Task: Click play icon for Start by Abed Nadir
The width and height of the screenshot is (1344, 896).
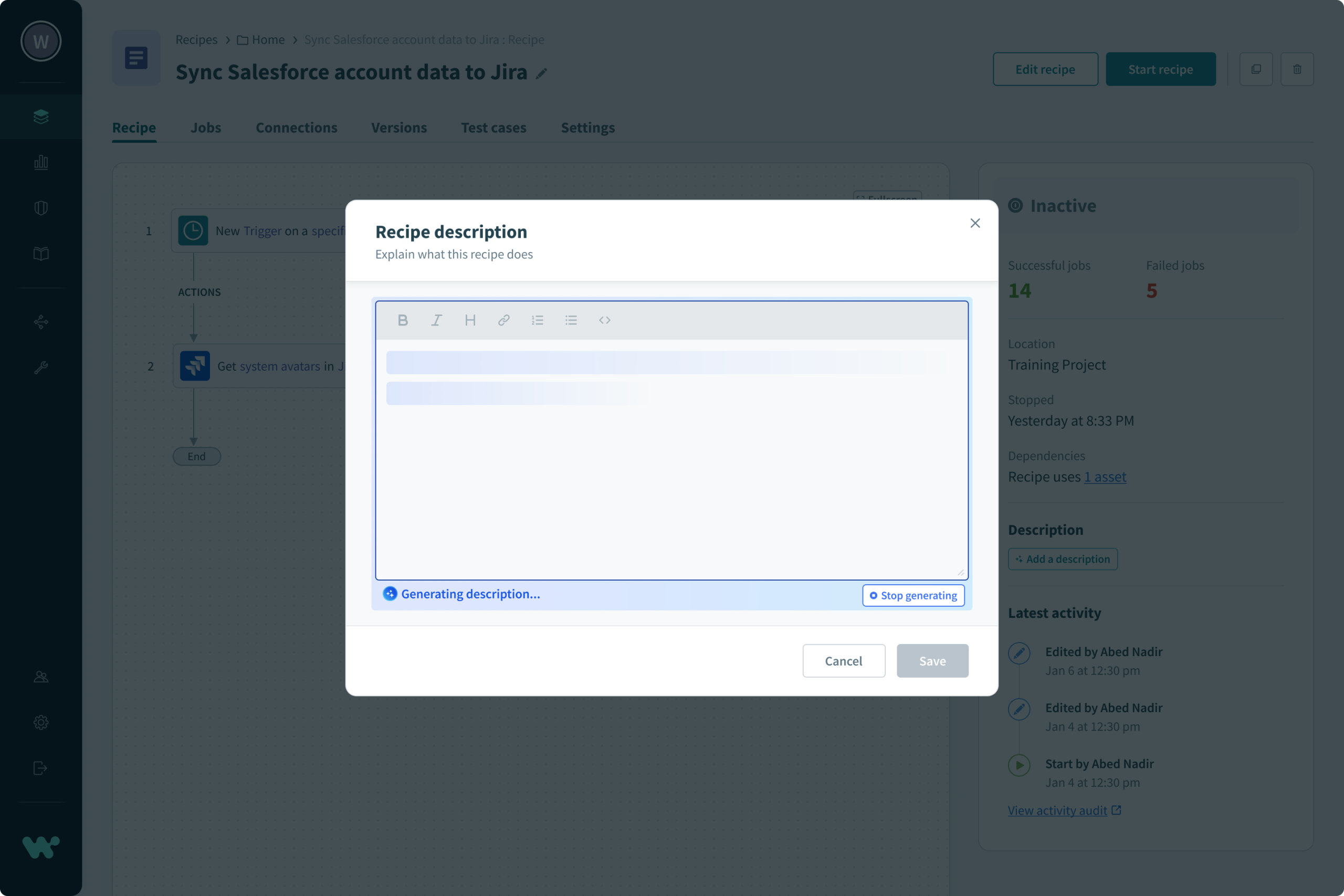Action: click(1019, 765)
